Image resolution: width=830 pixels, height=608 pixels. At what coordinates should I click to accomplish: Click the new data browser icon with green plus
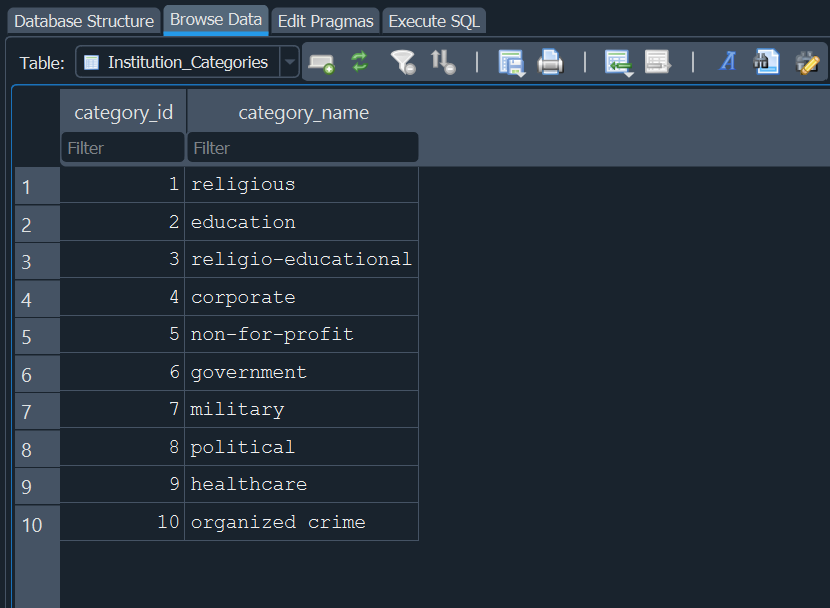(321, 63)
